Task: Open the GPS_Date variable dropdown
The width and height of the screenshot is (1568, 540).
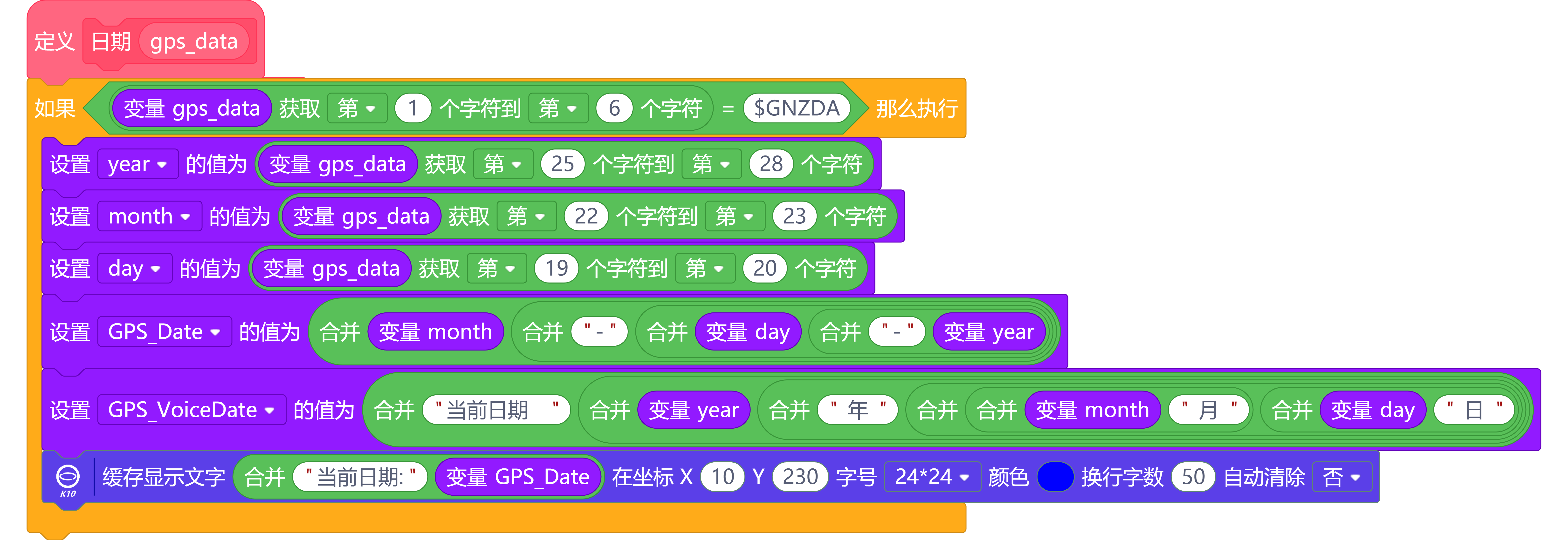Action: click(164, 332)
